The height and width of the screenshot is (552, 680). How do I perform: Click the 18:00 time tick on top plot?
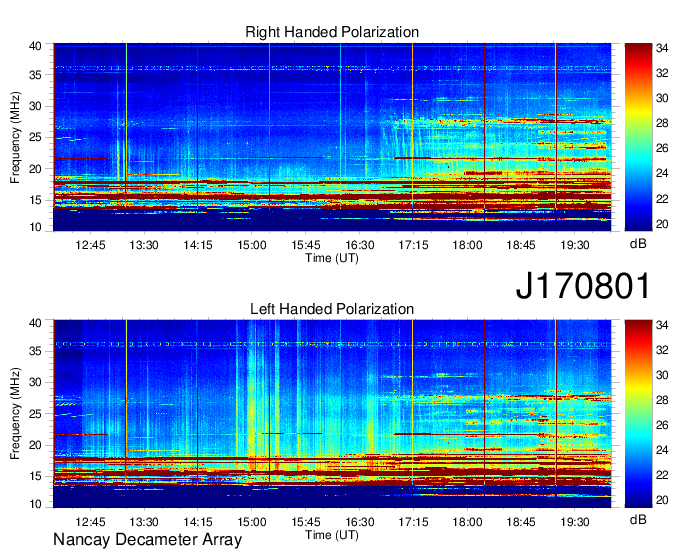coord(467,245)
